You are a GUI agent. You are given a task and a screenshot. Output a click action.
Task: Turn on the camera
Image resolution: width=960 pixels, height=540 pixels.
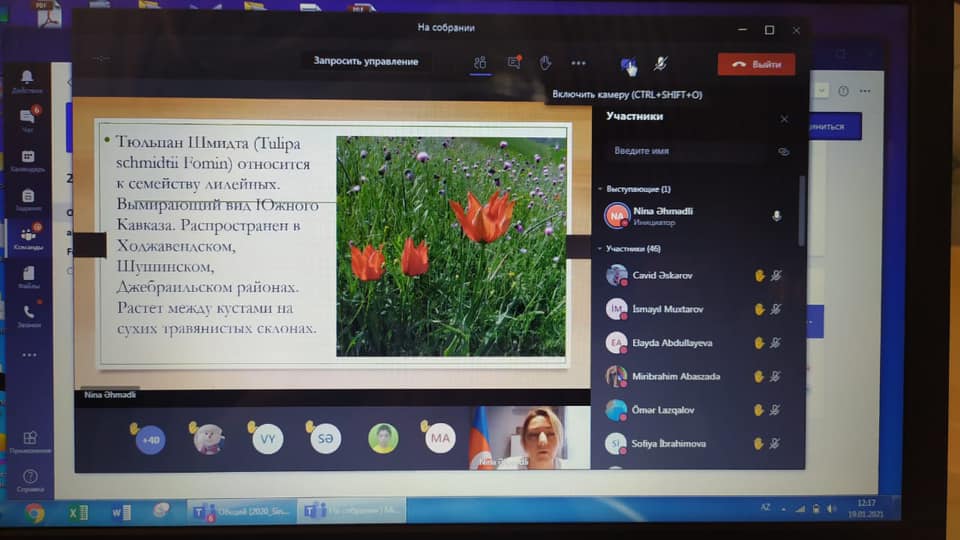click(x=628, y=64)
